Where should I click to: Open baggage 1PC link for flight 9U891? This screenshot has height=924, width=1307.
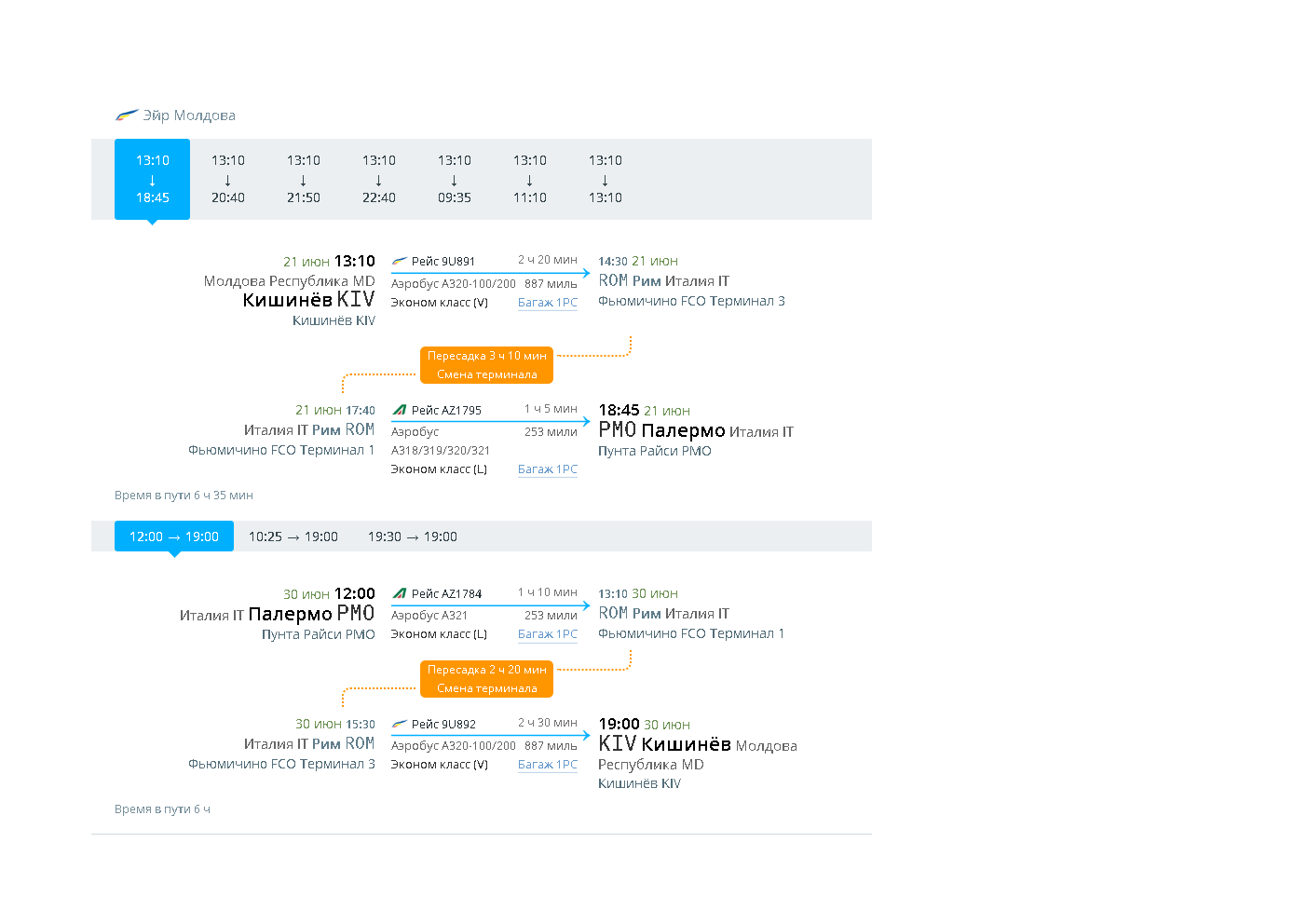[x=547, y=303]
